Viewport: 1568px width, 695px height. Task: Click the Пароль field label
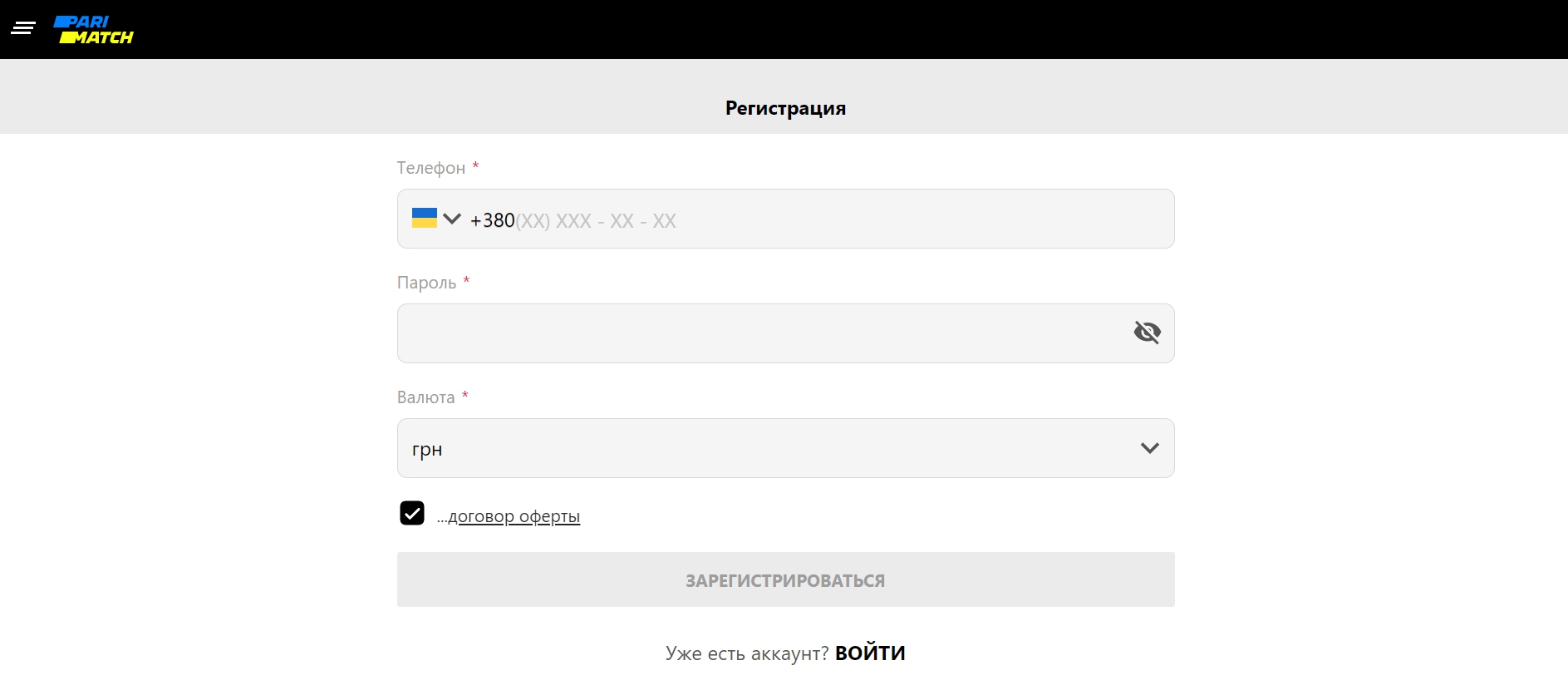pos(426,283)
